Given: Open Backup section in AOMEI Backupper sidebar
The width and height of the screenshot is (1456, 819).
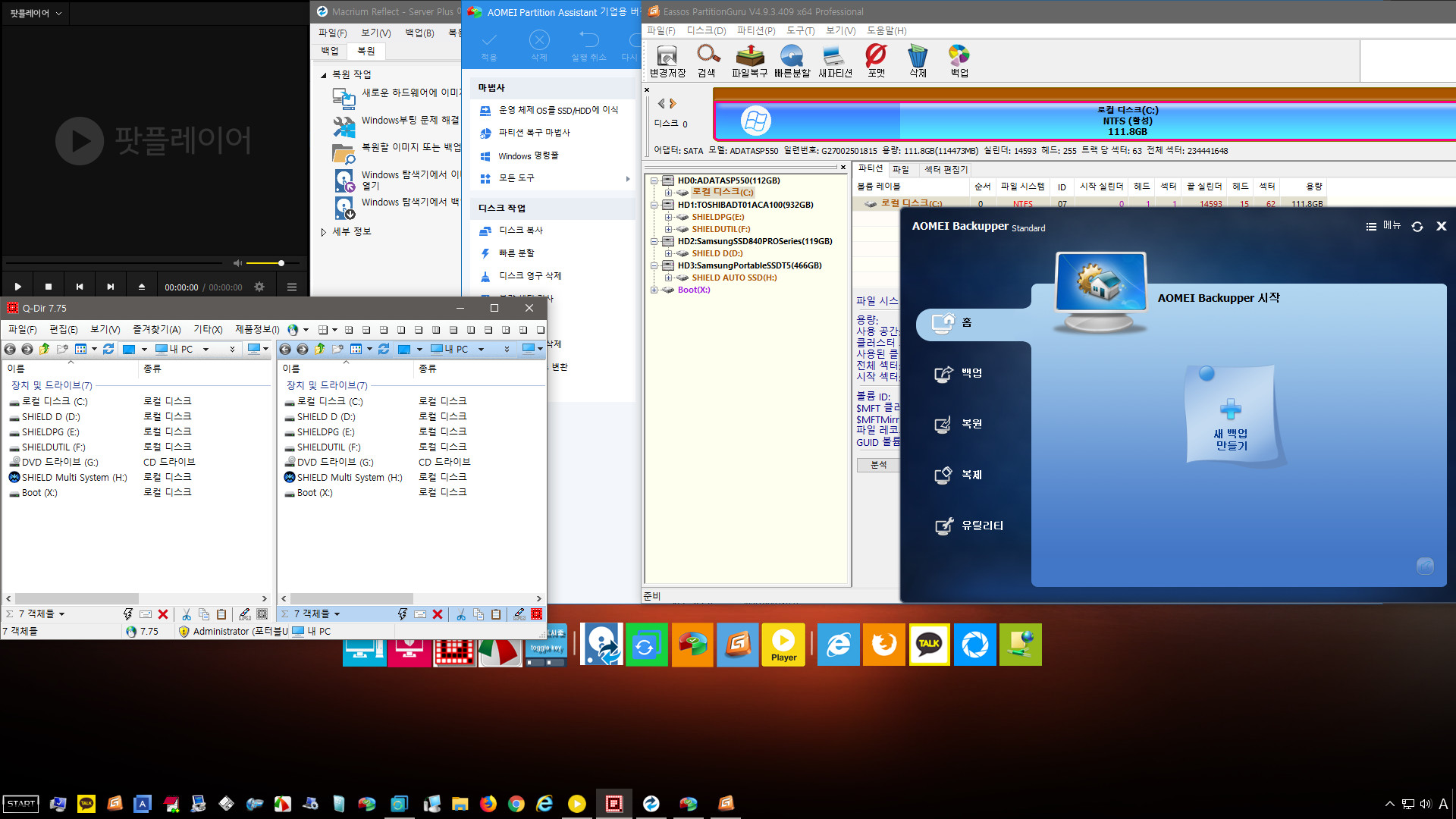Looking at the screenshot, I should tap(959, 373).
